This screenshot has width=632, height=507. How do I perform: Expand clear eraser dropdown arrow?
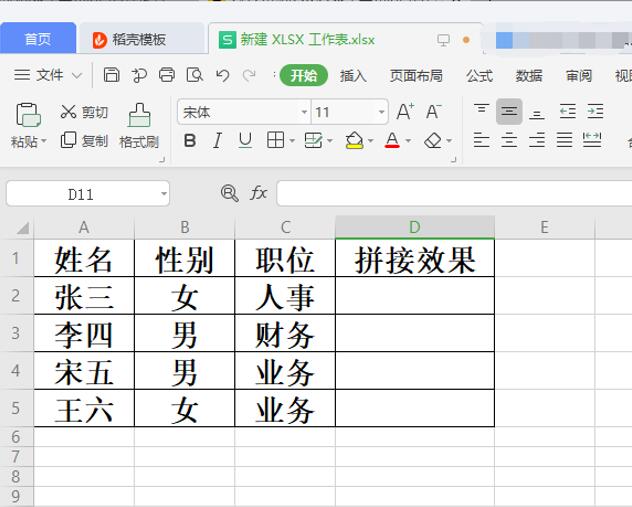pyautogui.click(x=449, y=141)
